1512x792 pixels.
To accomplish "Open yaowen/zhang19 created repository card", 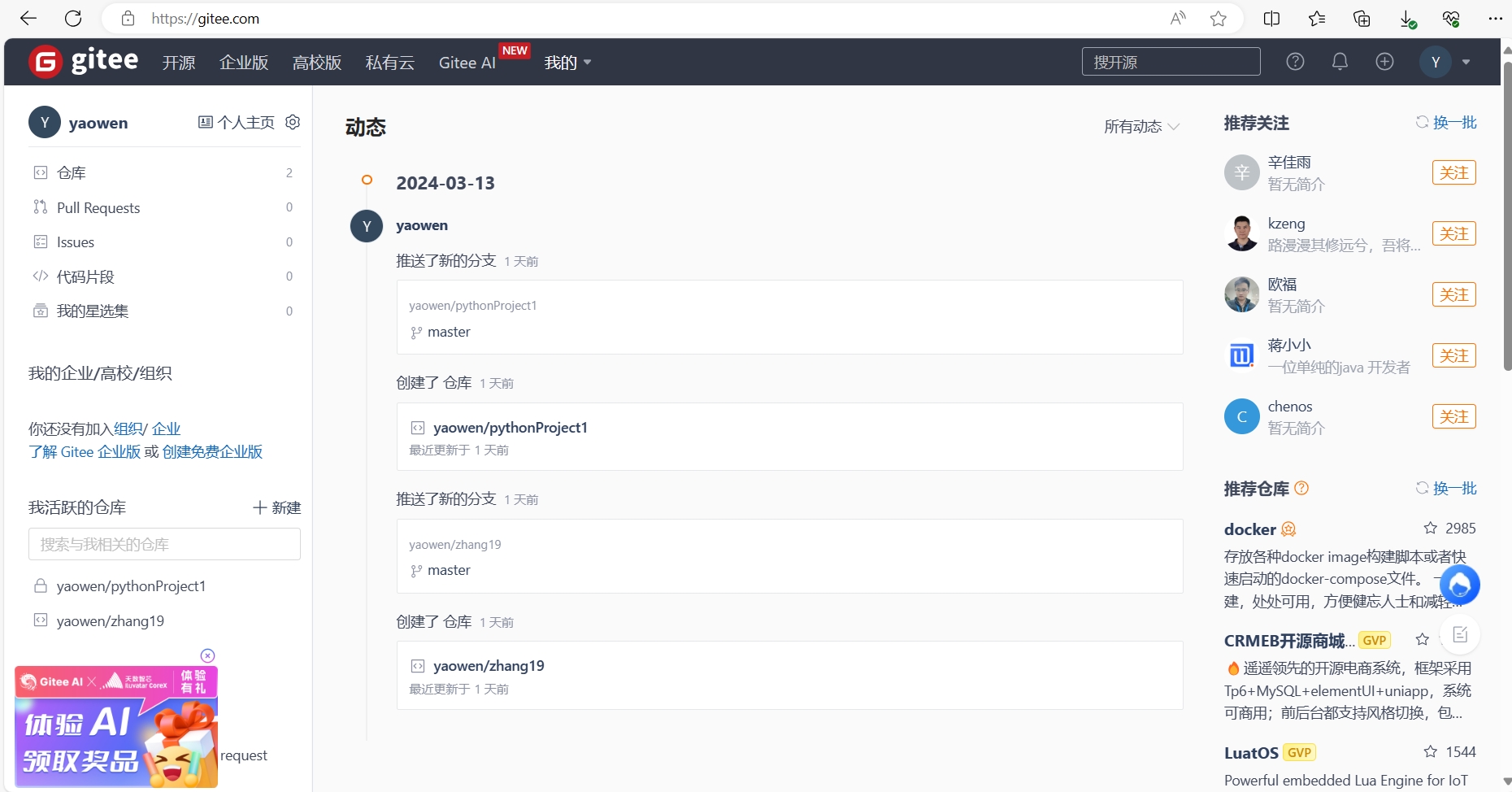I will click(489, 666).
